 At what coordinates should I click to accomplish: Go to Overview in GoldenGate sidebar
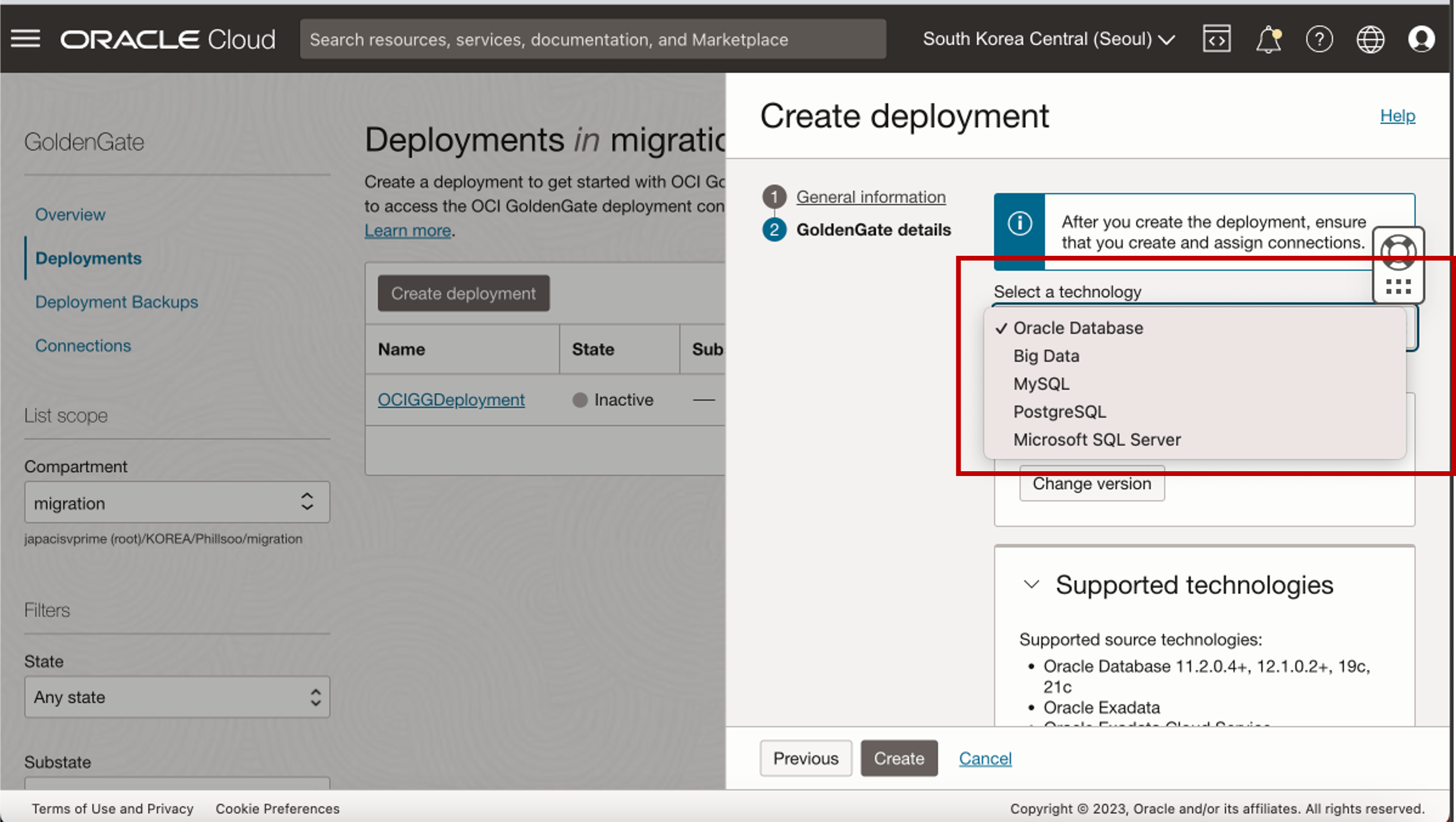click(x=70, y=214)
